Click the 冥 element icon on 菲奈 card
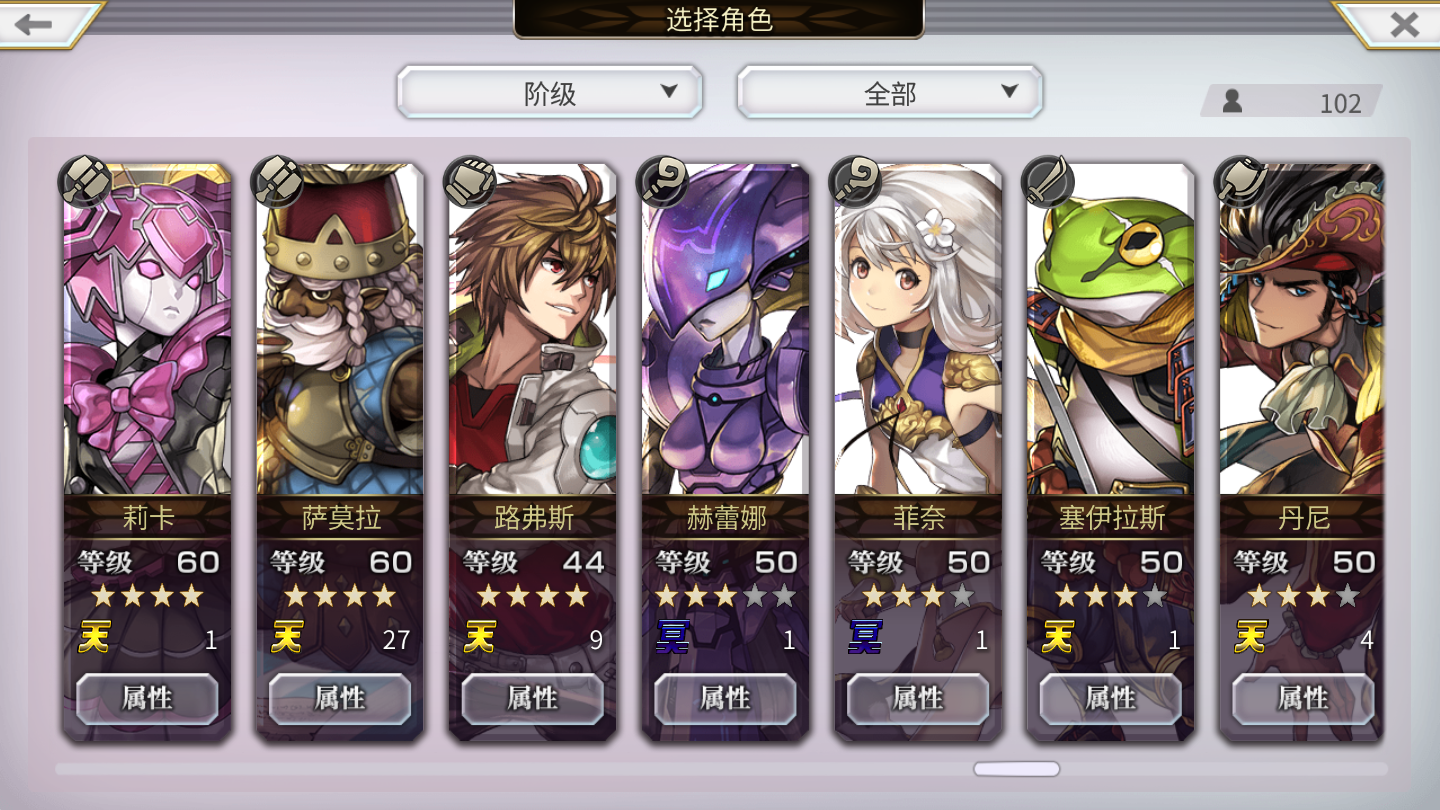Image resolution: width=1440 pixels, height=810 pixels. click(x=865, y=637)
